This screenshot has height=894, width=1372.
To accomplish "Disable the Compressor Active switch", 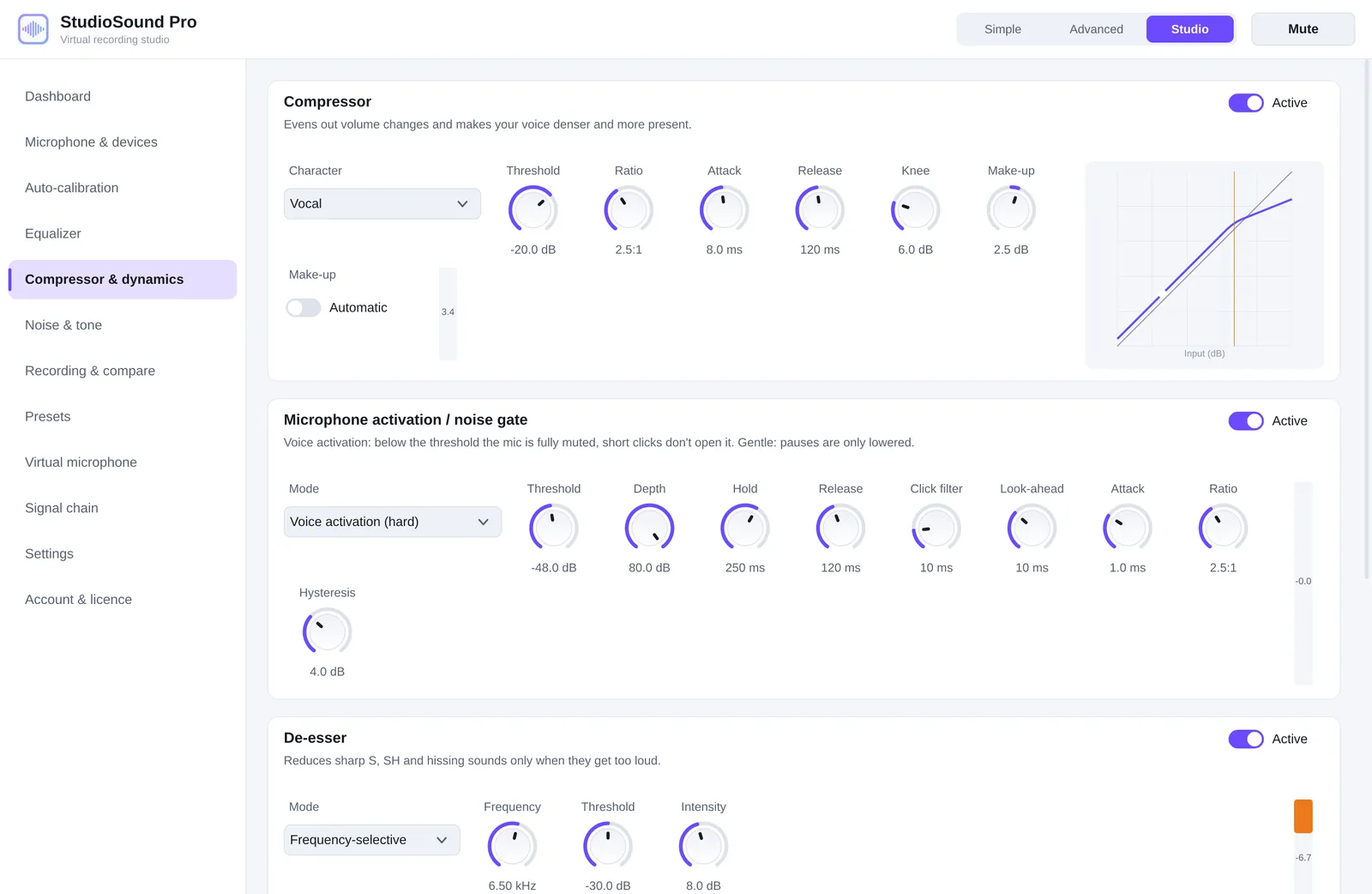I will (1246, 103).
